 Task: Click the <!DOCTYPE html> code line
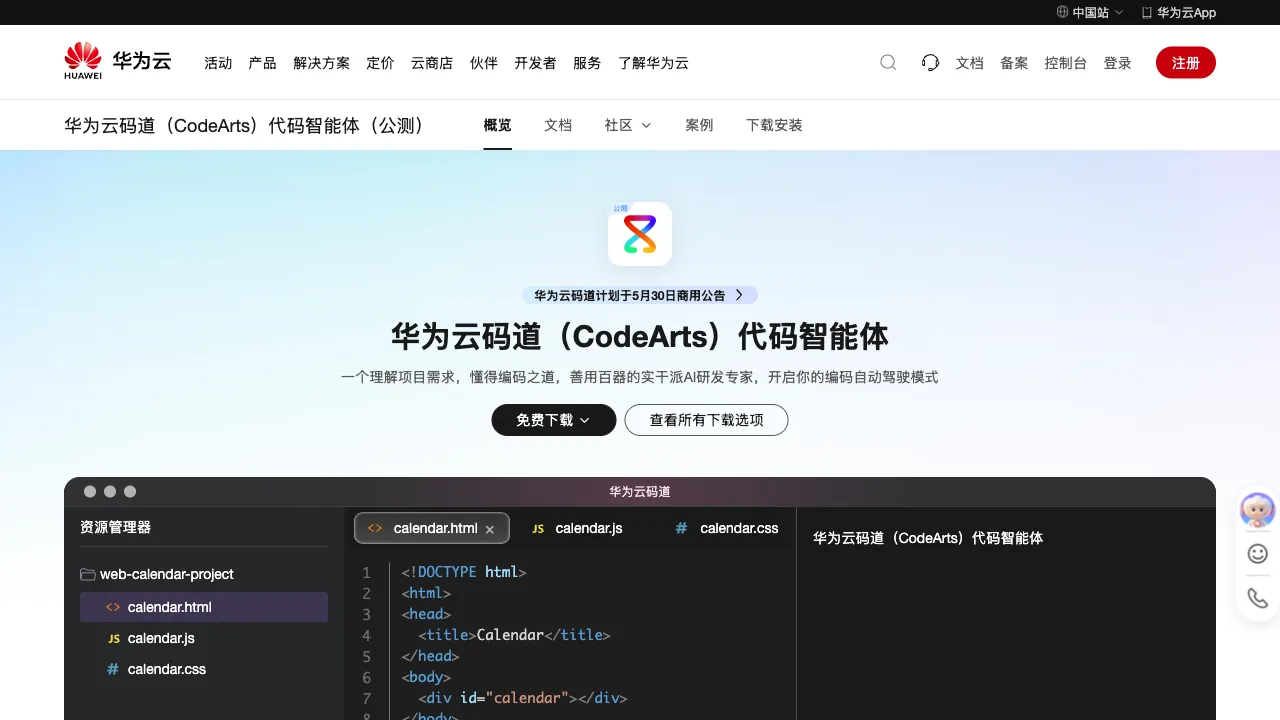[464, 572]
